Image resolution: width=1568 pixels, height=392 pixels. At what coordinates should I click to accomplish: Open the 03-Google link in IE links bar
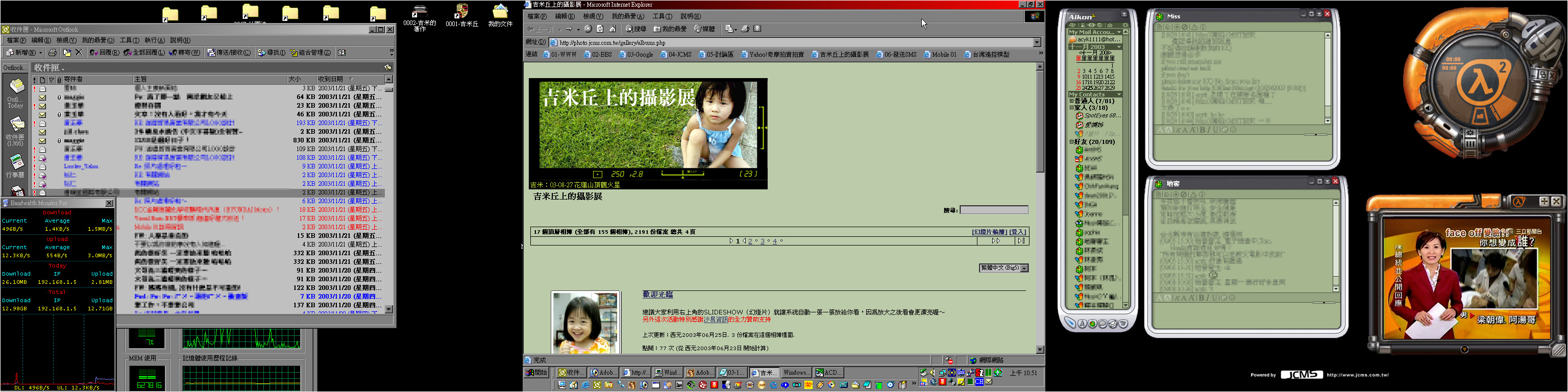[x=636, y=54]
